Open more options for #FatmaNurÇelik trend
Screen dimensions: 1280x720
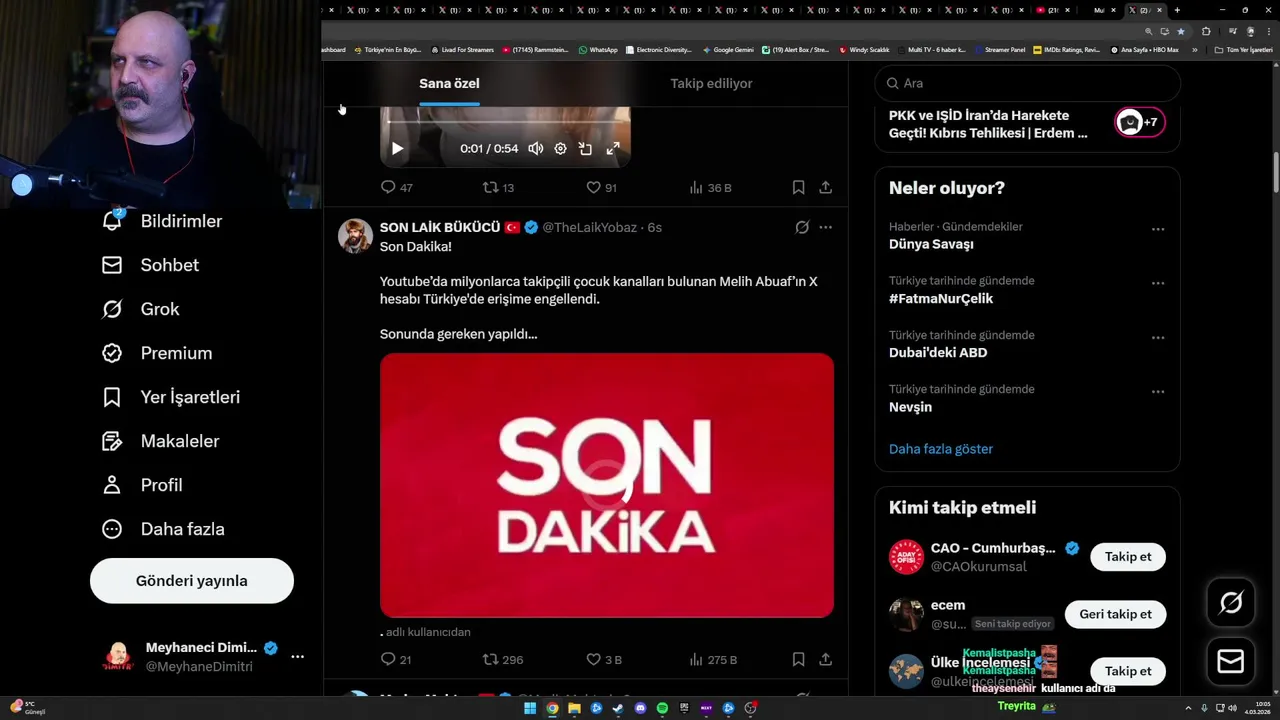[x=1158, y=283]
